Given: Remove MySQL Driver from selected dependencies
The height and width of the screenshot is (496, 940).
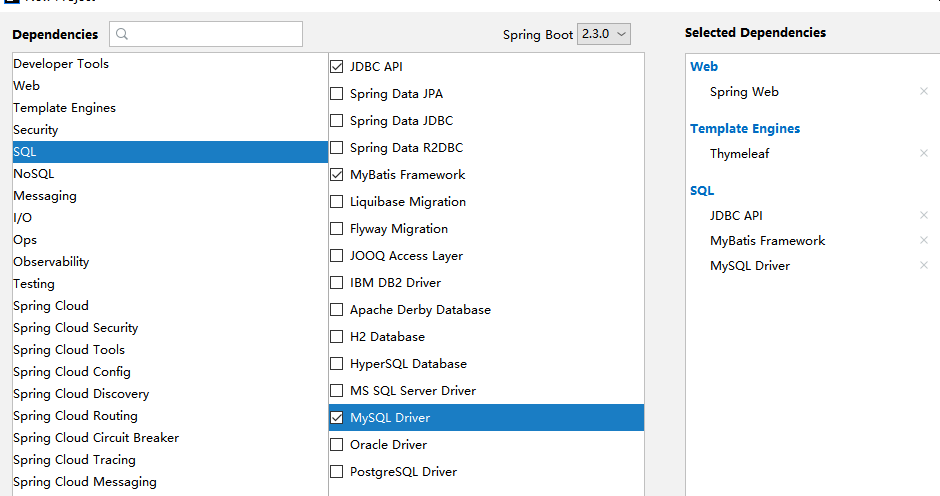Looking at the screenshot, I should pos(923,266).
